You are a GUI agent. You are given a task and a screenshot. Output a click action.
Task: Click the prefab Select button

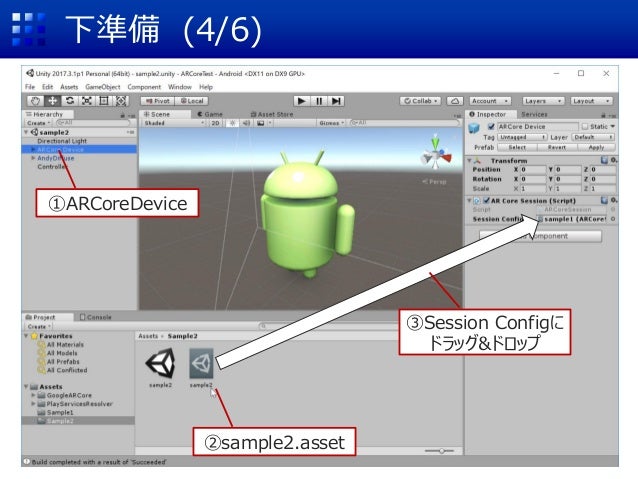pos(517,147)
